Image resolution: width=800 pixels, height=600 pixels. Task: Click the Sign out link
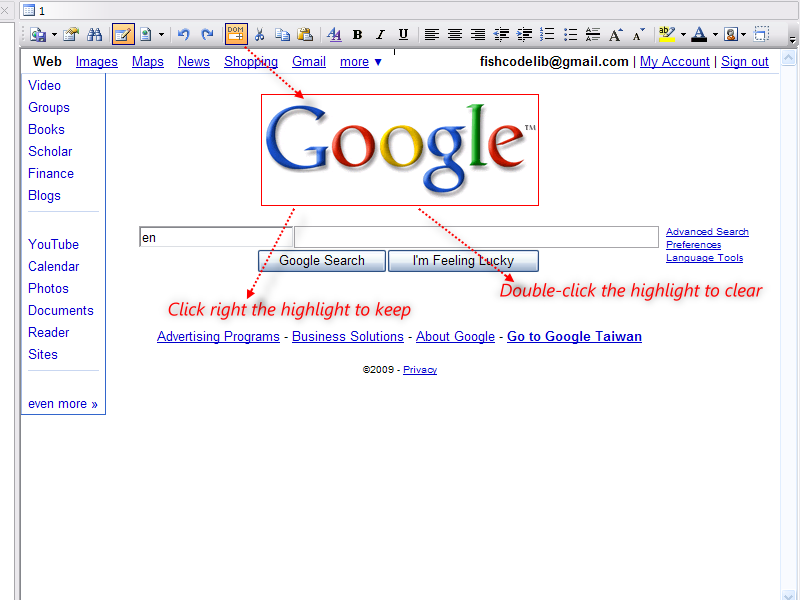pos(744,62)
